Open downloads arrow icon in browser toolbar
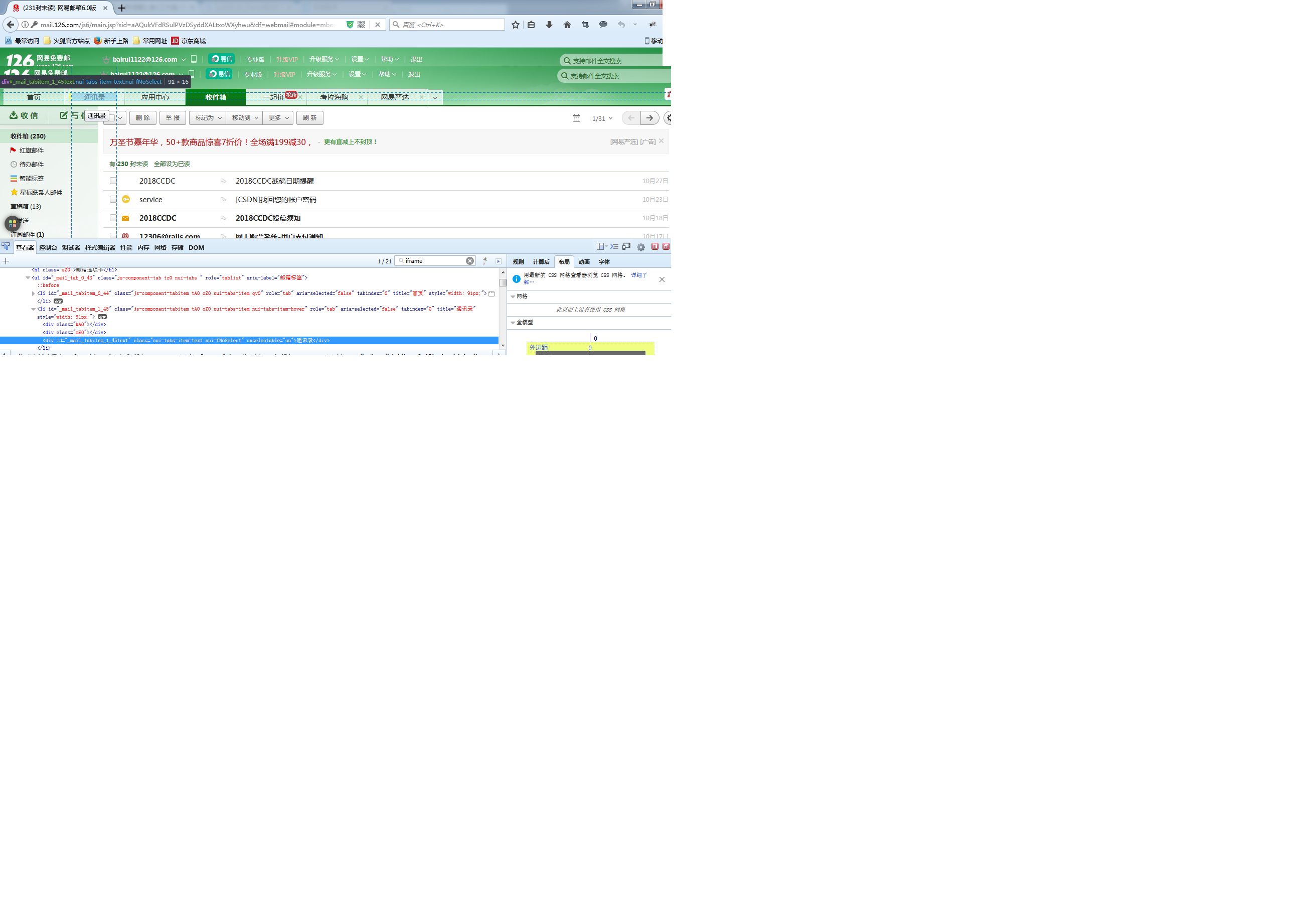Image resolution: width=1316 pixels, height=899 pixels. [x=549, y=25]
